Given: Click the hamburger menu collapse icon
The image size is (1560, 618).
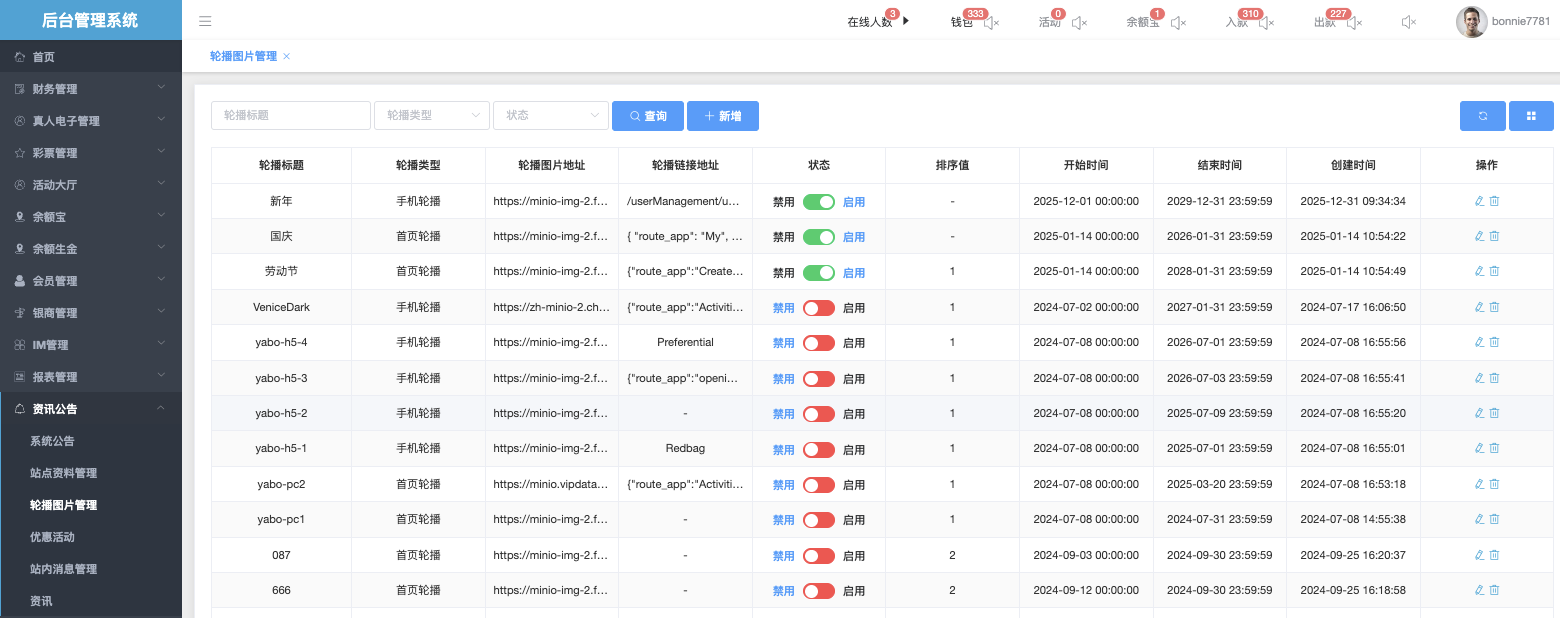Looking at the screenshot, I should click(x=205, y=21).
